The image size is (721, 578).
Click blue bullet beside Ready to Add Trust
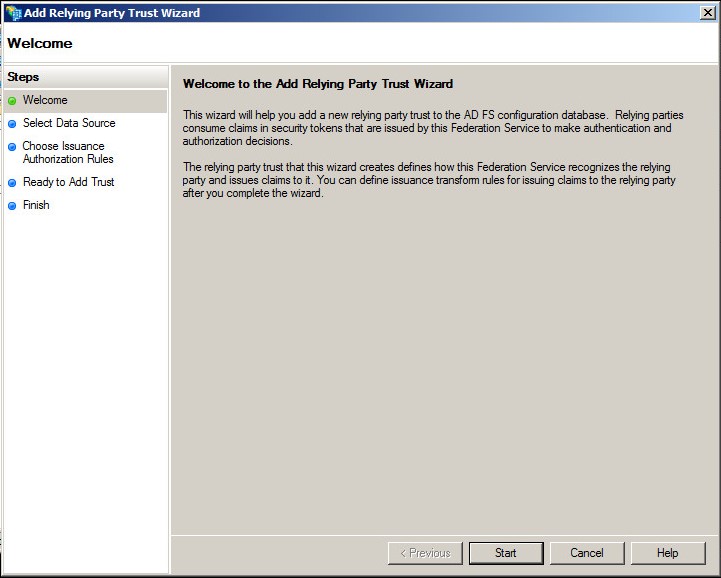12,183
